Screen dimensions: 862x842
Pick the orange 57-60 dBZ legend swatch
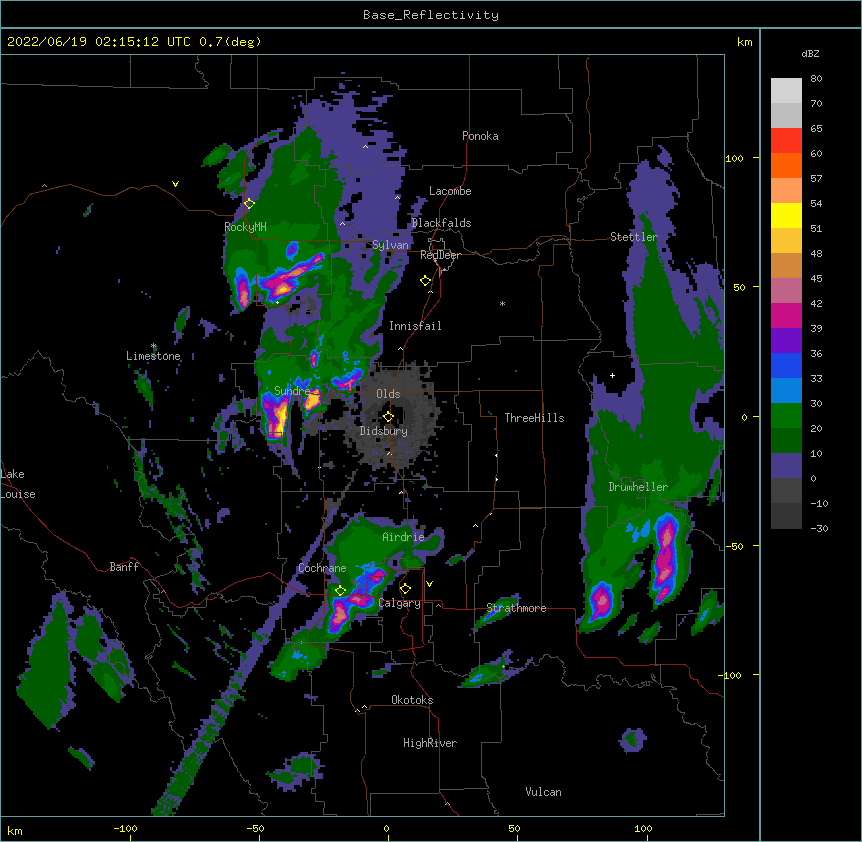coord(786,165)
